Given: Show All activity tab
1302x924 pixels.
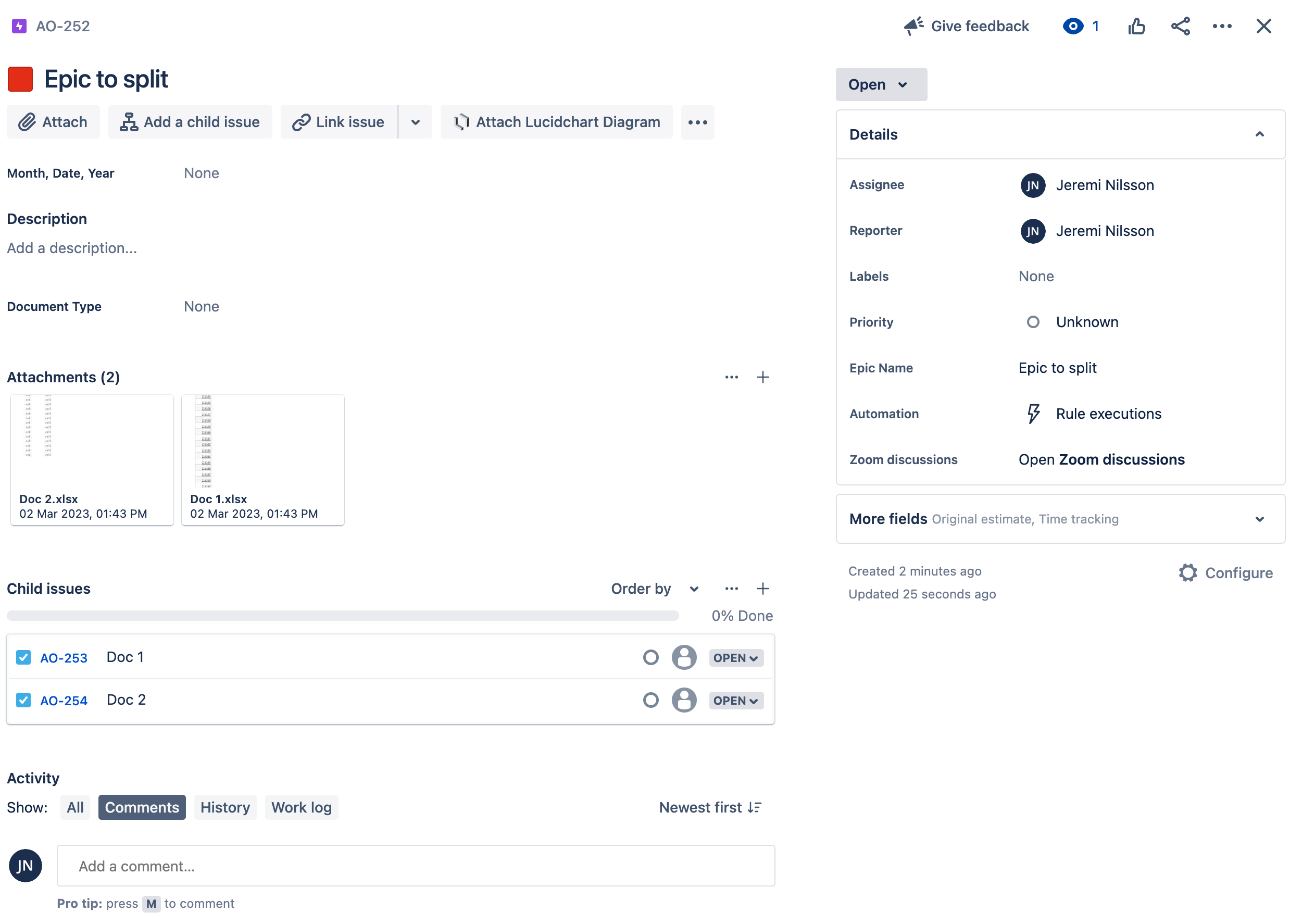Looking at the screenshot, I should pyautogui.click(x=75, y=807).
